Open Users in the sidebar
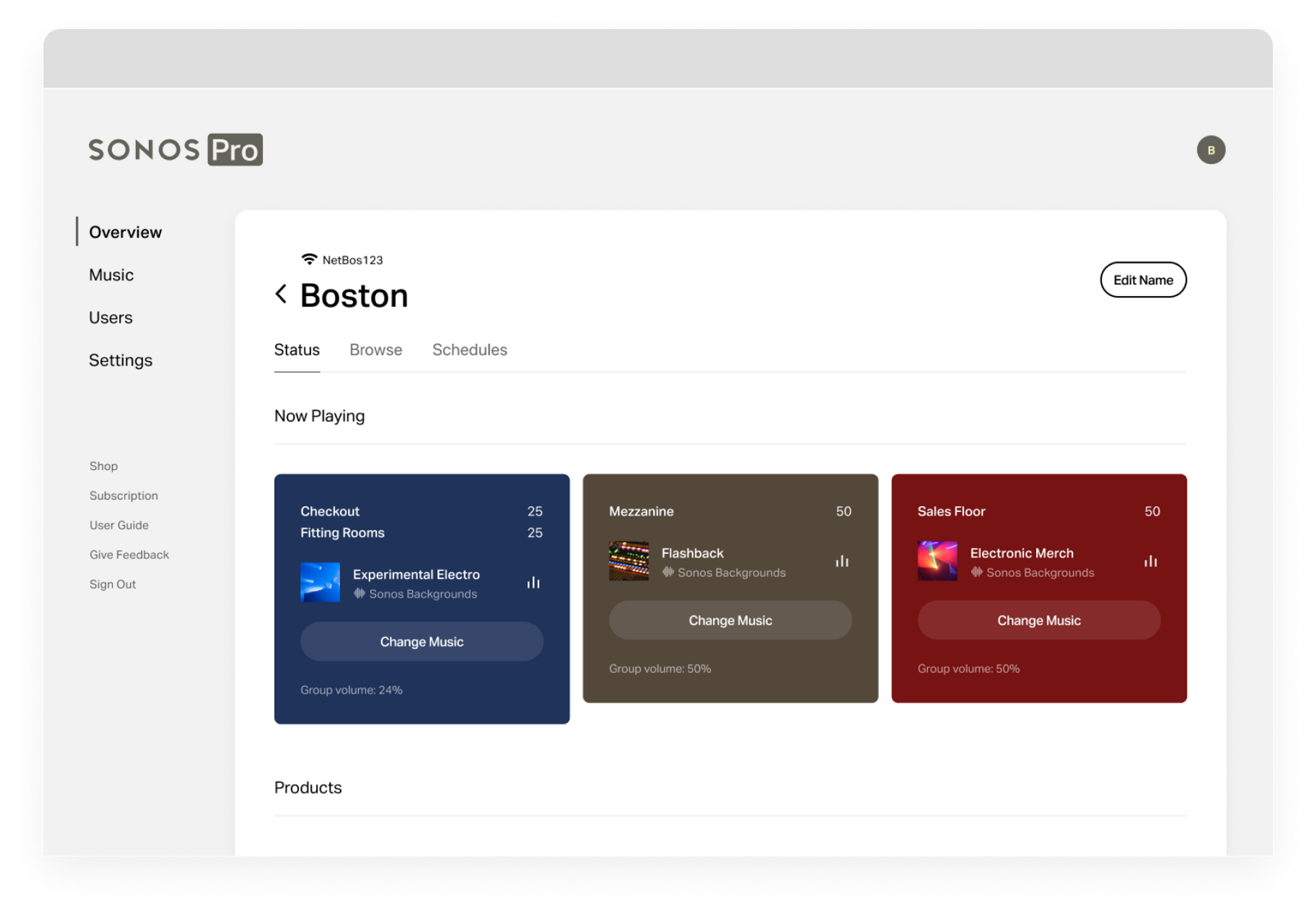 click(x=110, y=317)
